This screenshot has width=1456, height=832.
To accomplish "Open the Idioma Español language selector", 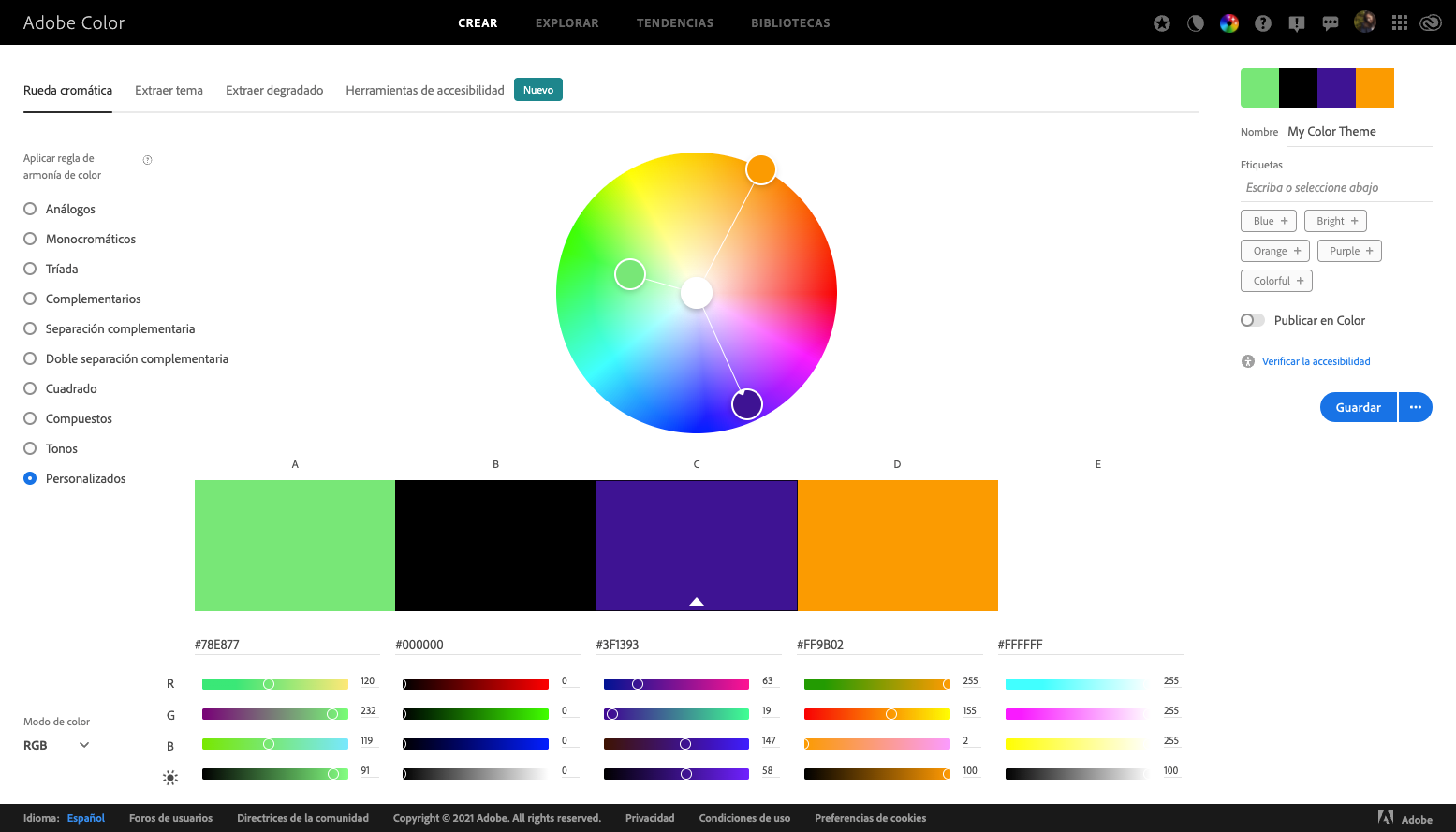I will coord(85,818).
